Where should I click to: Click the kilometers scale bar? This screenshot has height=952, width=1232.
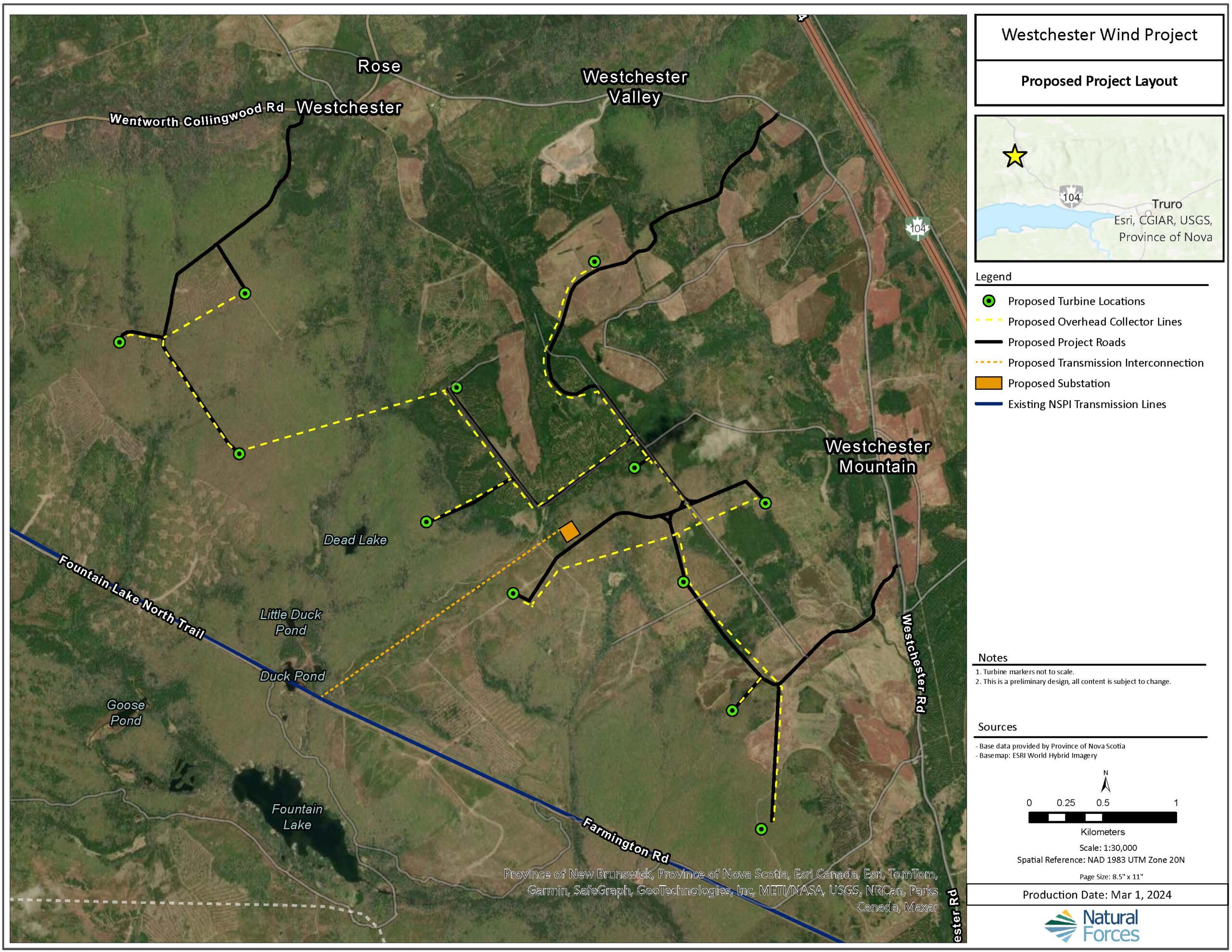pos(1102,817)
